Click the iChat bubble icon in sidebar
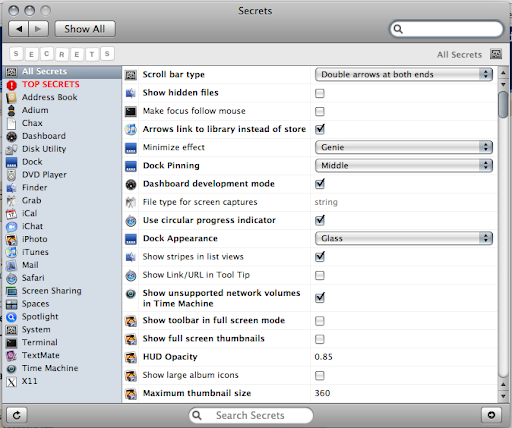Viewport: 512px width, 428px height. pos(11,227)
